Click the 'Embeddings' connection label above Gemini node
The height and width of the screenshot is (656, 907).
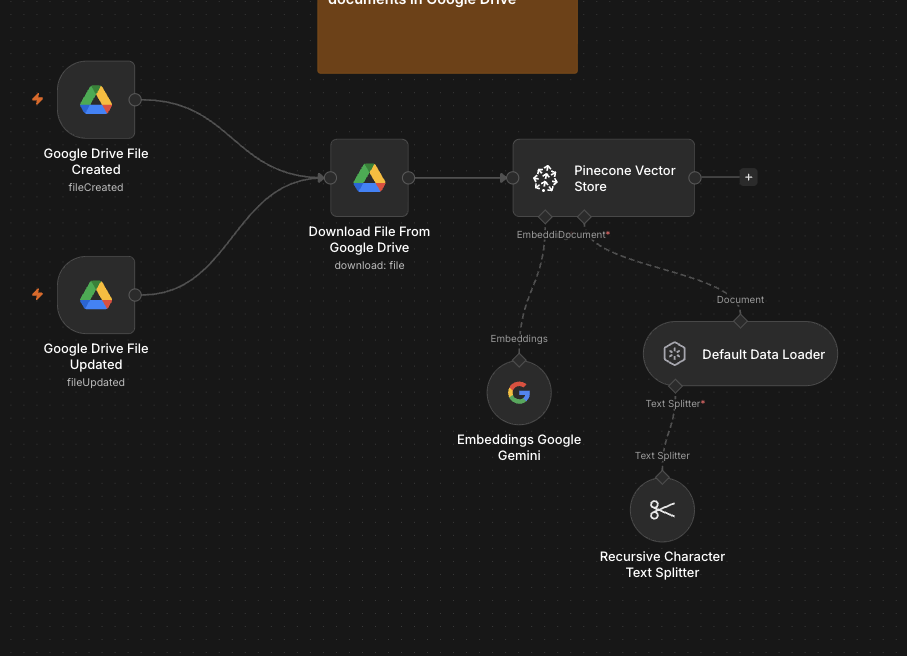[x=519, y=338]
